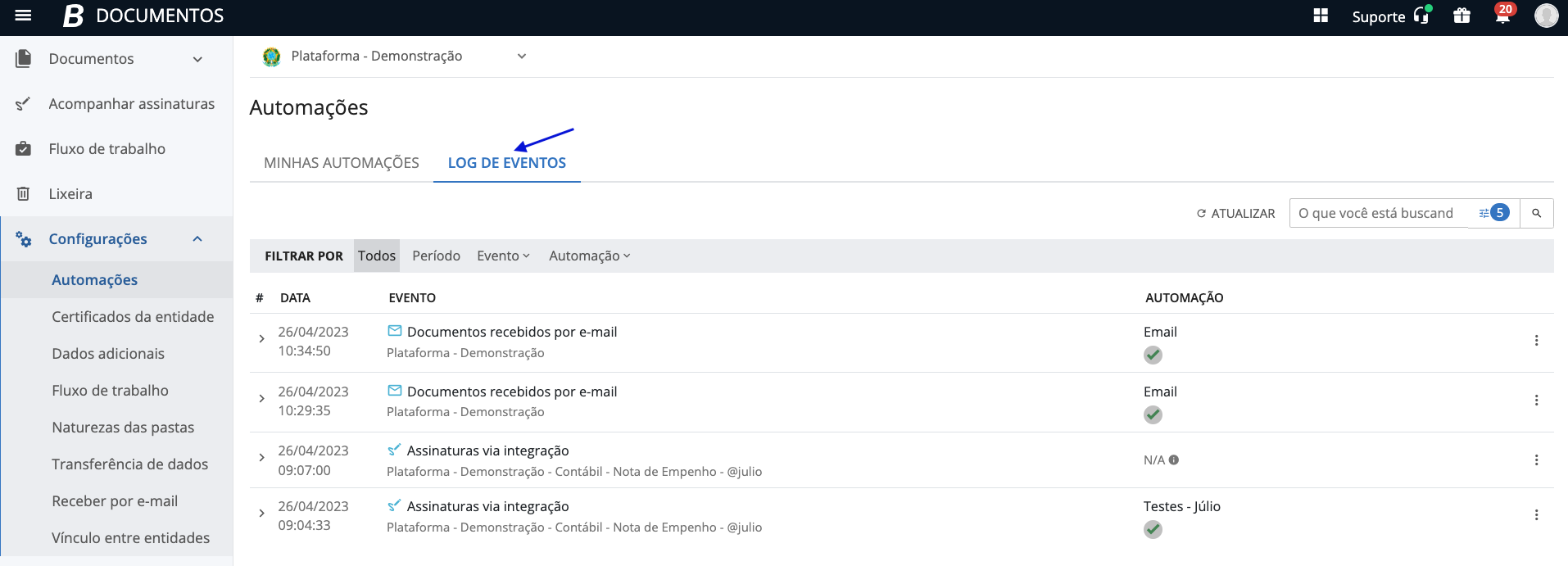Open the user profile avatar
The image size is (1568, 566).
(1546, 16)
